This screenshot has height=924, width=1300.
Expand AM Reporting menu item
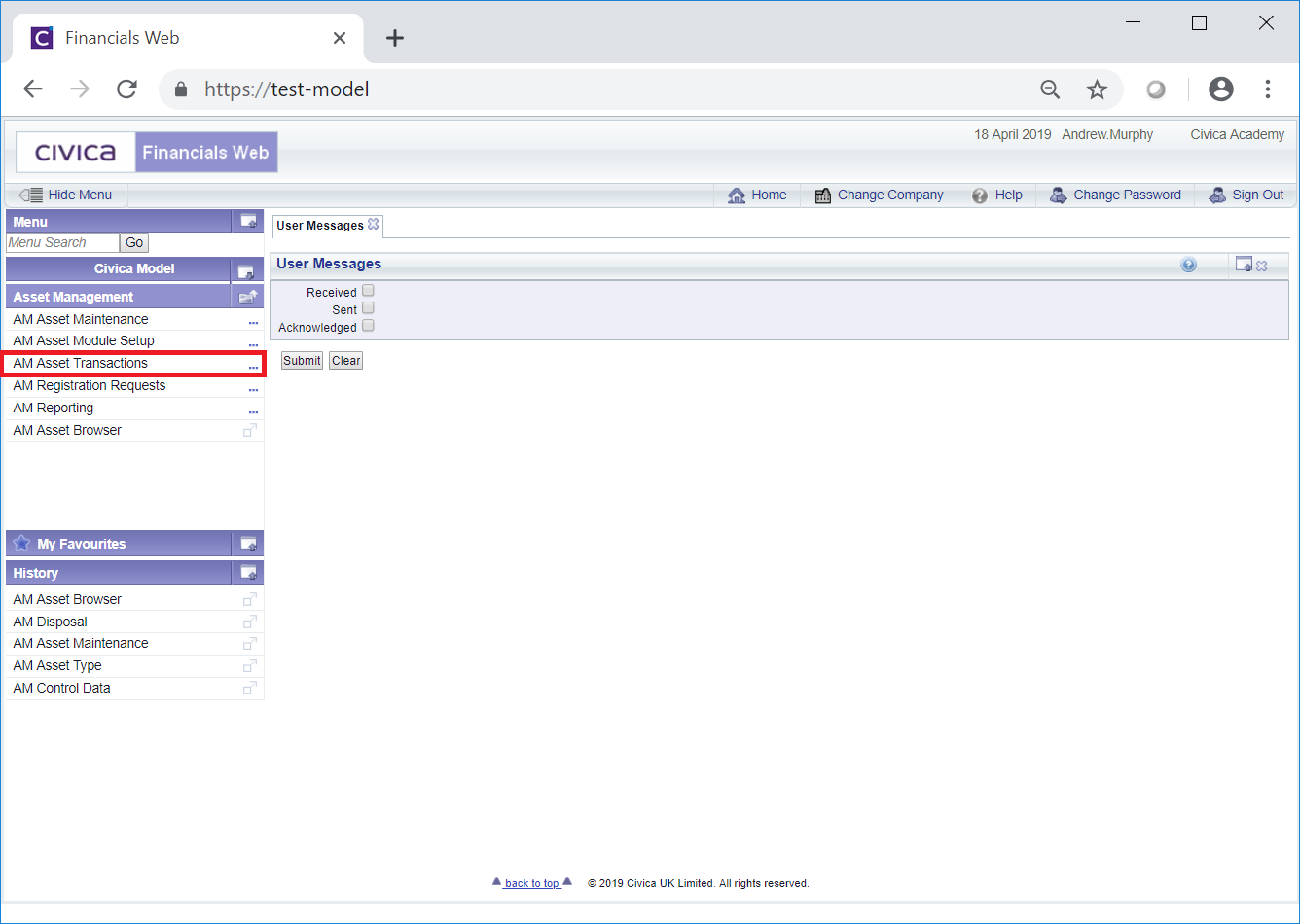coord(253,410)
